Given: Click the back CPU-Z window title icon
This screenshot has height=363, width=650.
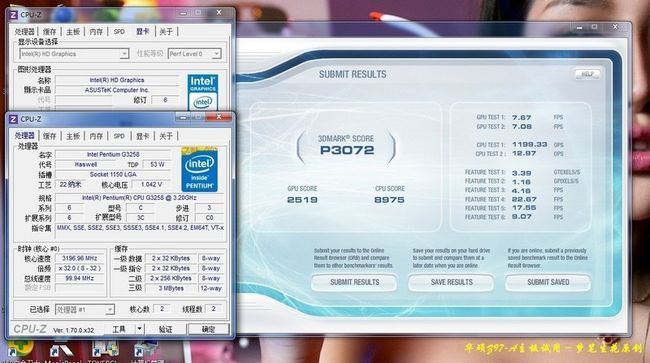Looking at the screenshot, I should [x=13, y=15].
